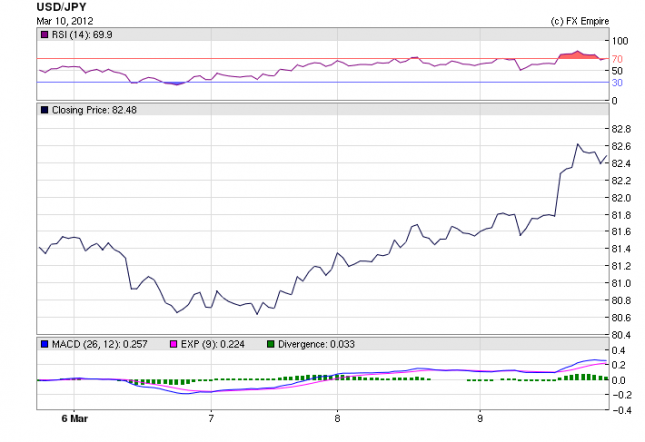Click the price axis value 82.2
Image resolution: width=645 pixels, height=442 pixels.
point(621,181)
